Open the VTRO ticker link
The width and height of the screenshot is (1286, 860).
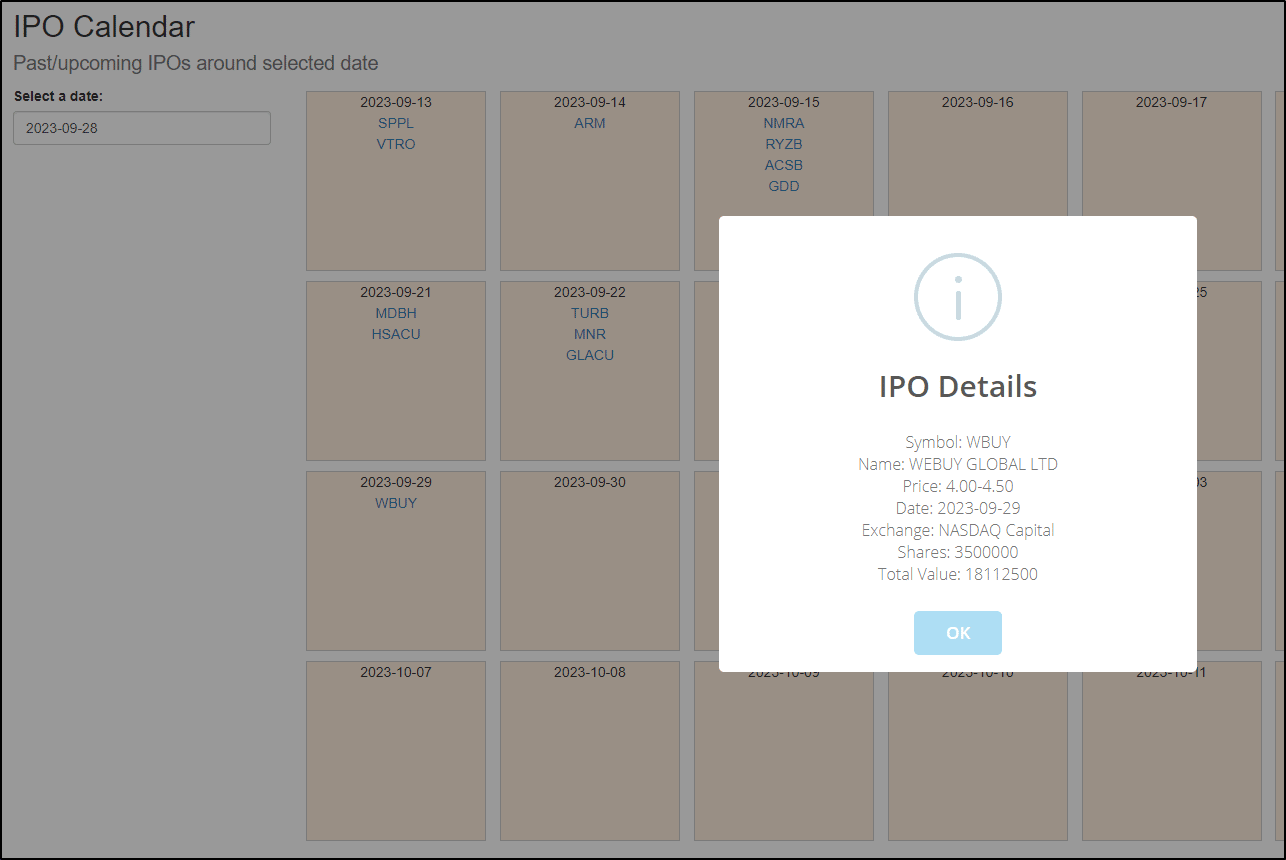(396, 144)
